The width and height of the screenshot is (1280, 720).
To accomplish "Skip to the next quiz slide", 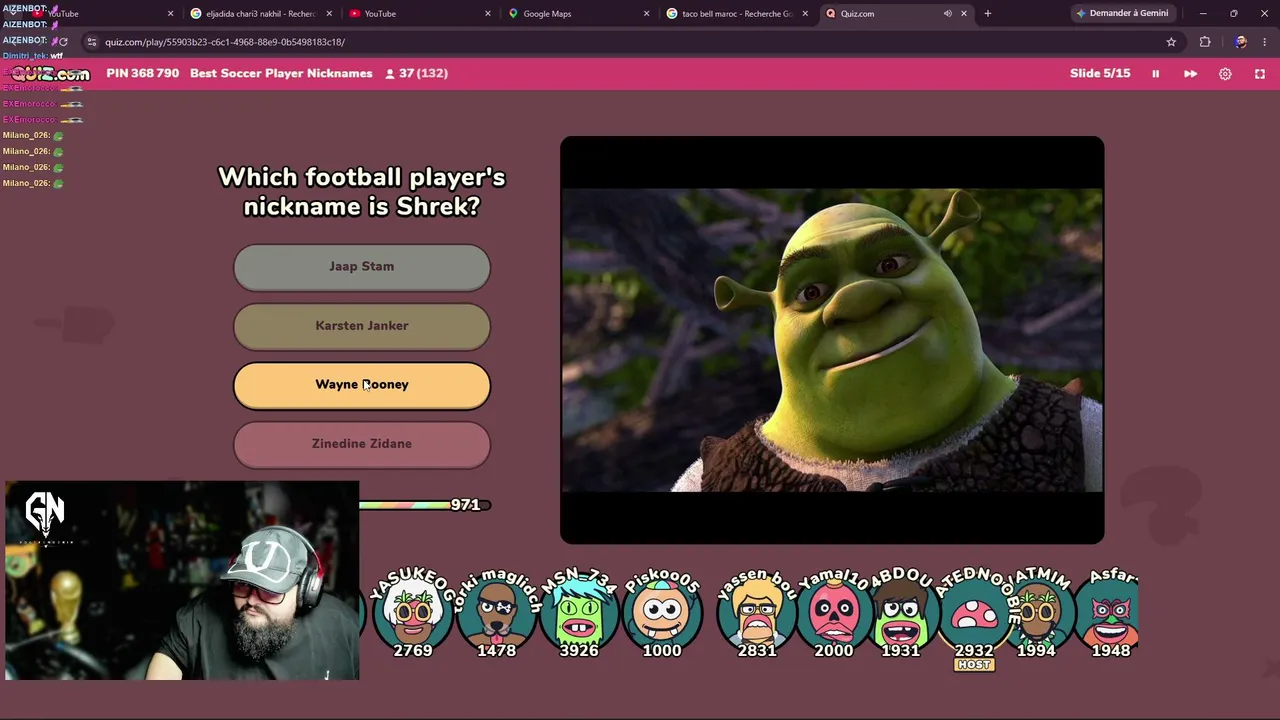I will click(x=1190, y=74).
